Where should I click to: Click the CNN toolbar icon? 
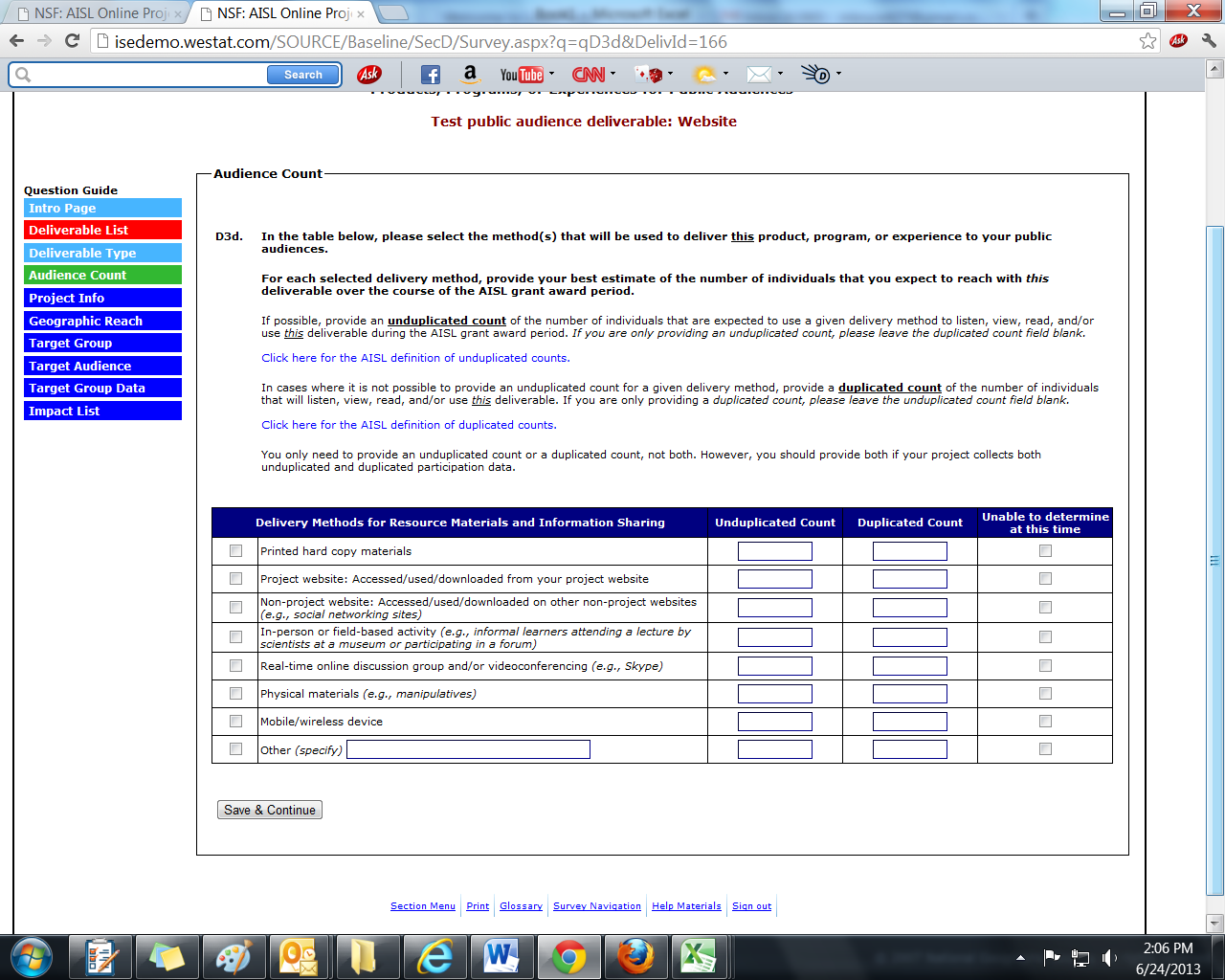tap(588, 75)
